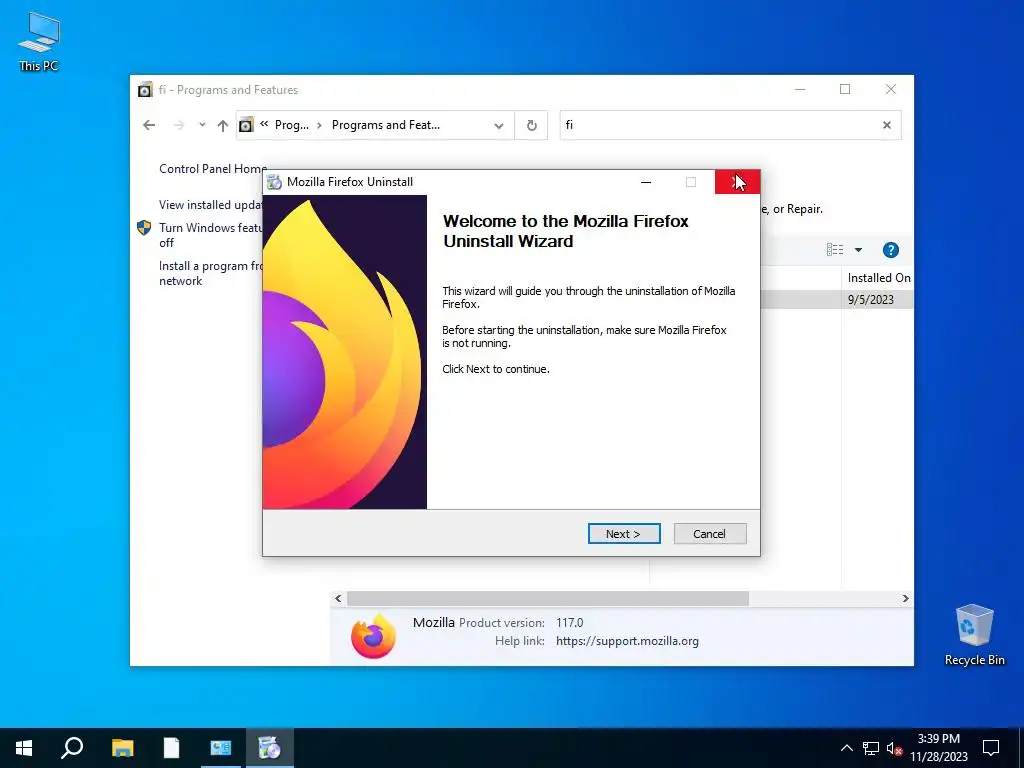Viewport: 1024px width, 768px height.
Task: Open taskbar Search
Action: [72, 748]
